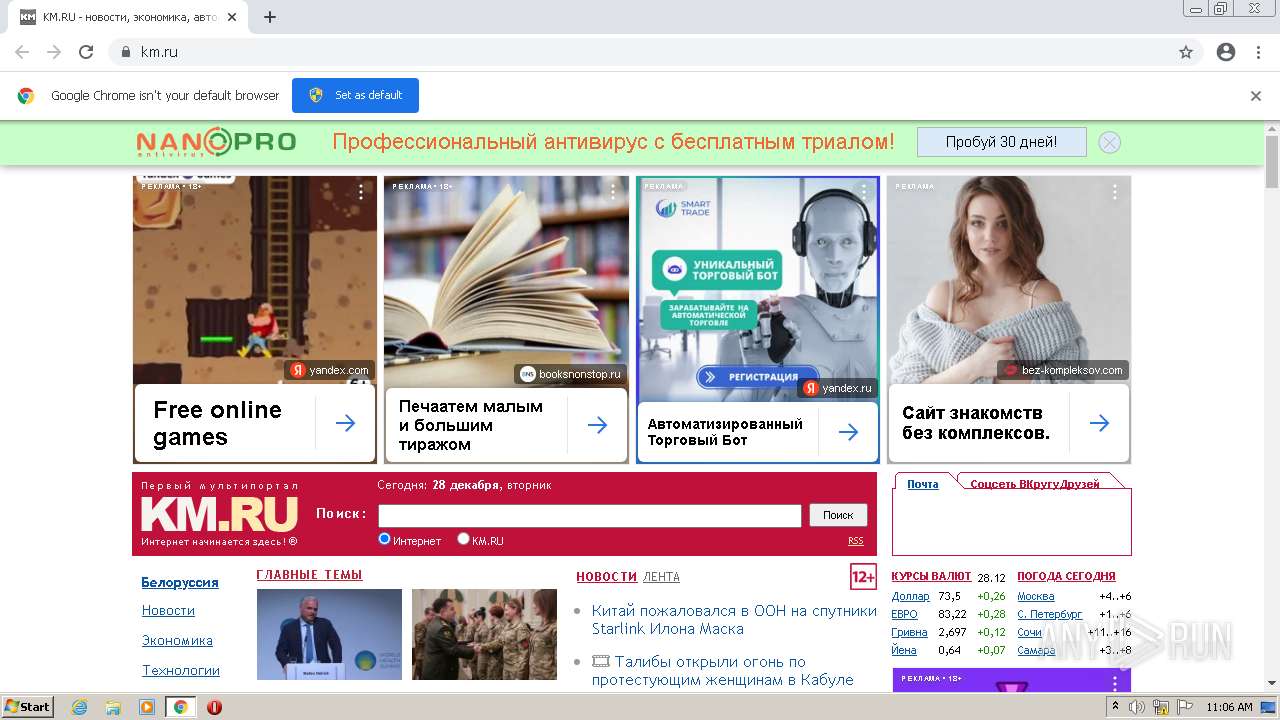Viewport: 1280px width, 720px height.
Task: Reload the km.ru page
Action: pyautogui.click(x=86, y=52)
